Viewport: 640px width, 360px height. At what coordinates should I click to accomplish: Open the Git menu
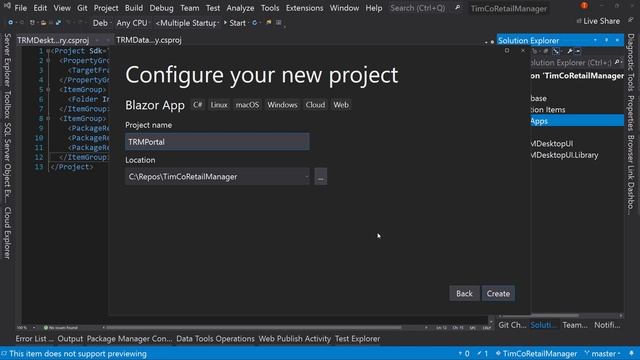[x=82, y=8]
